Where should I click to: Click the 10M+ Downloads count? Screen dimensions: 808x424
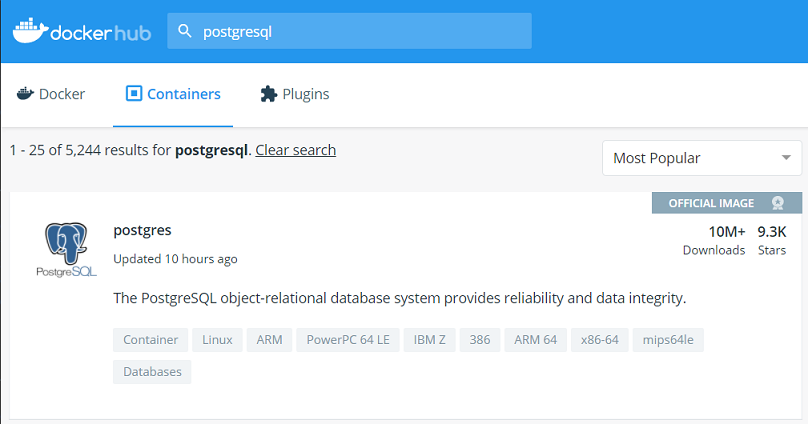(x=714, y=240)
